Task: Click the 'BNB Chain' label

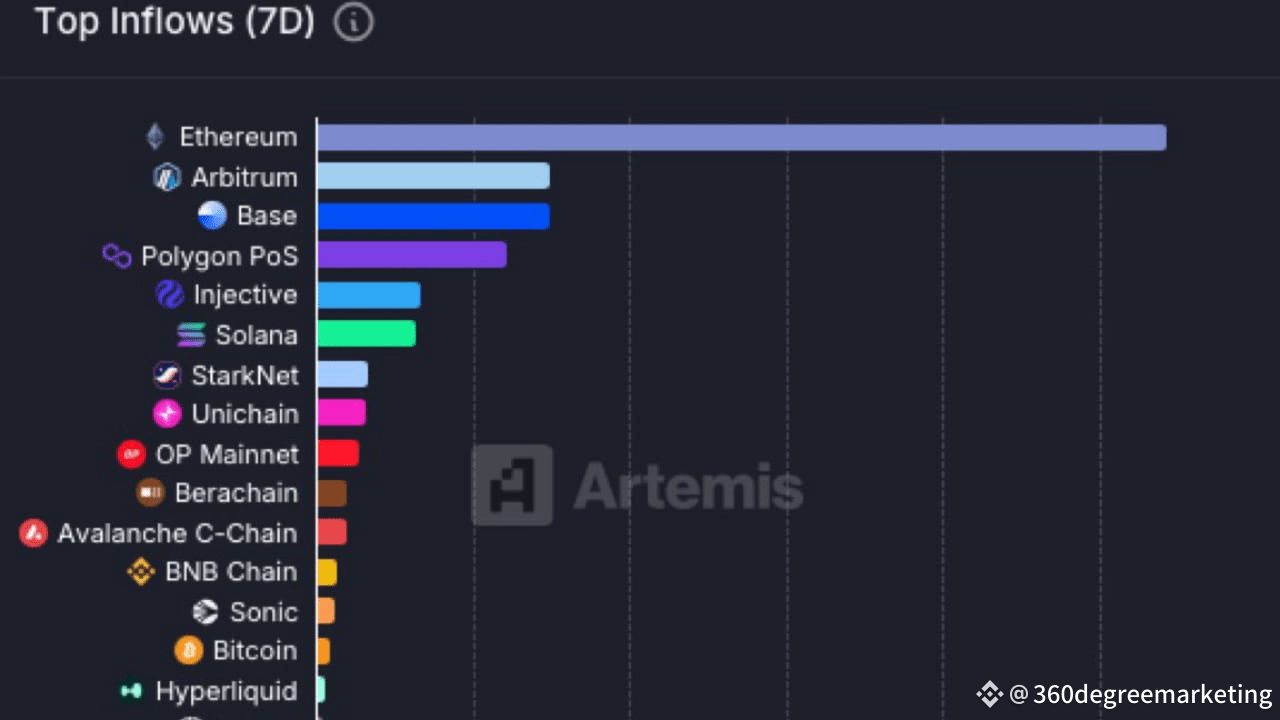Action: tap(231, 572)
